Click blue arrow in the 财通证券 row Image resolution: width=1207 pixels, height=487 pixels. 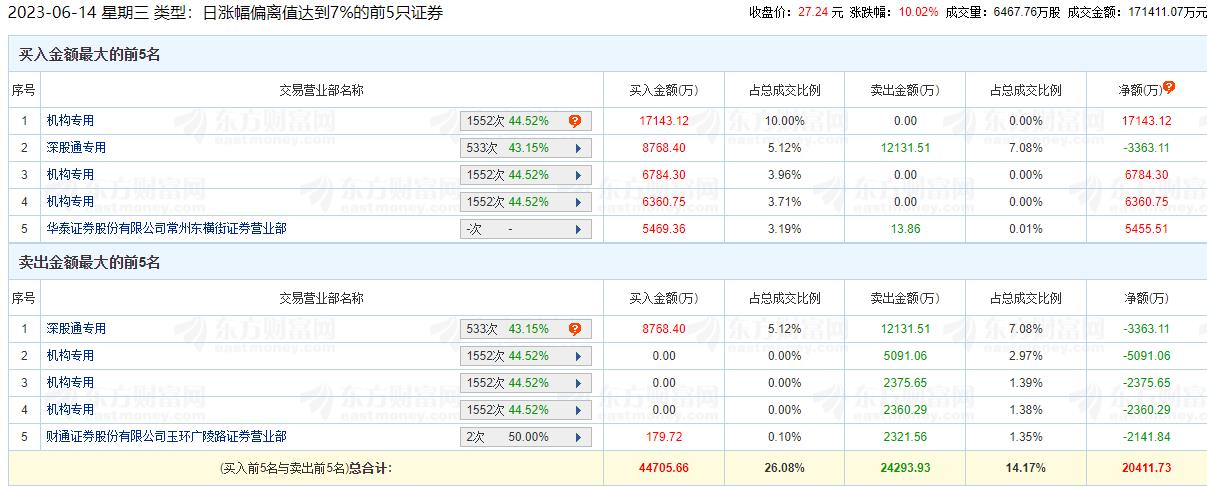point(578,437)
